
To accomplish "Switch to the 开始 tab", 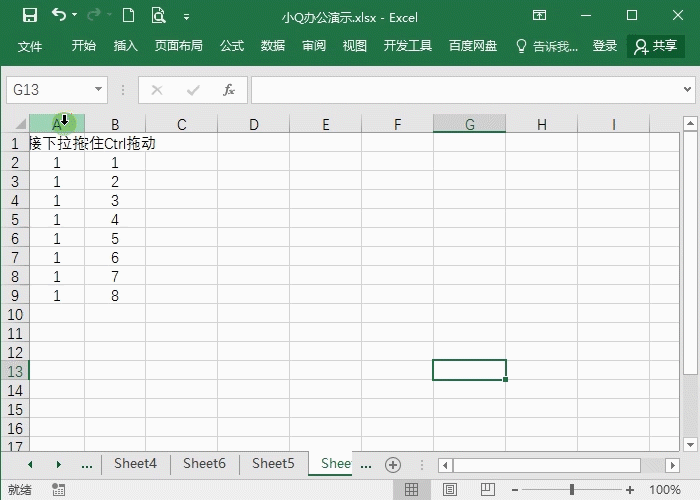I will pos(84,46).
